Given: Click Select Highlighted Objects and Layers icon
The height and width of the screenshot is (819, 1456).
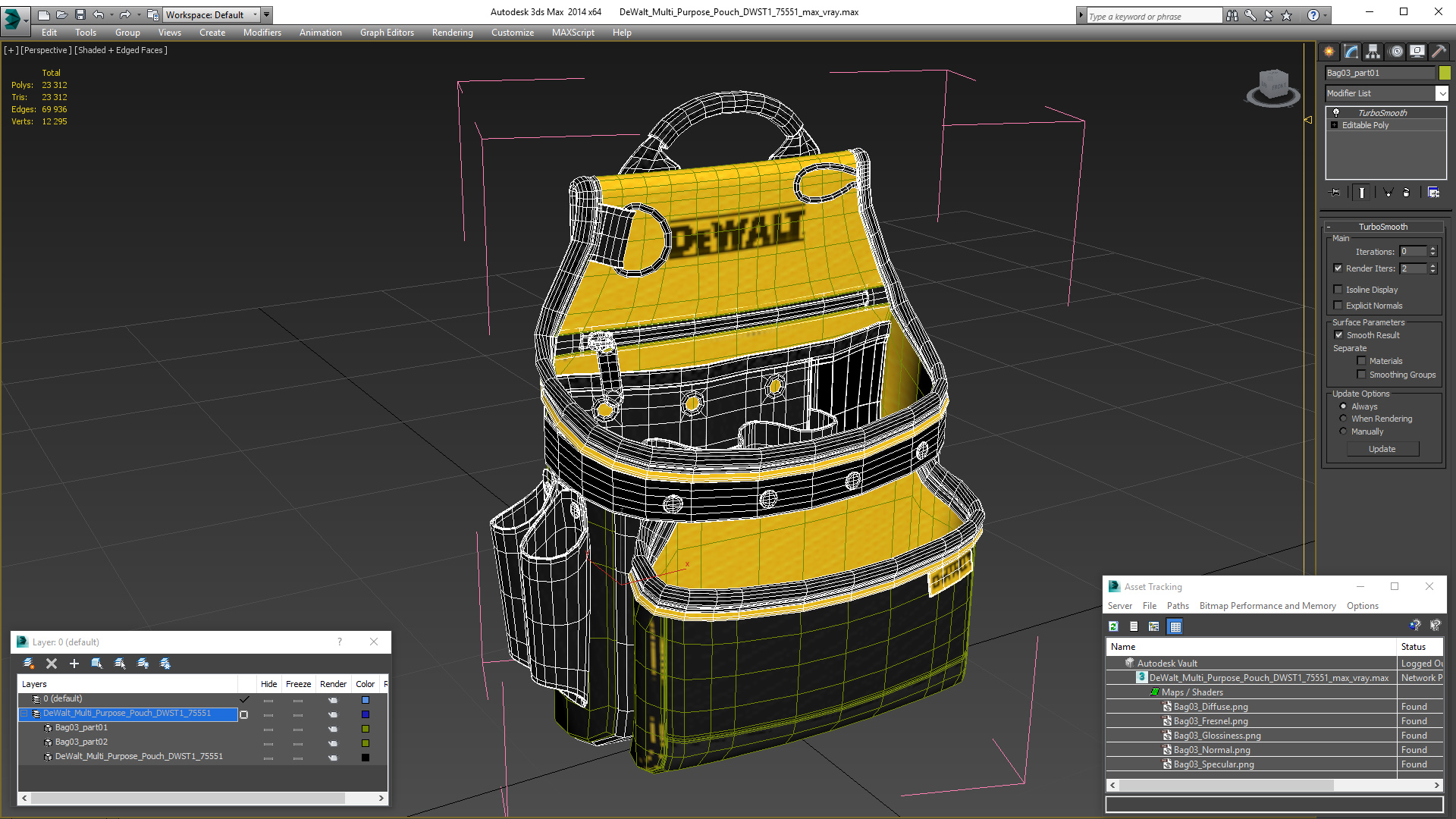Looking at the screenshot, I should point(97,664).
